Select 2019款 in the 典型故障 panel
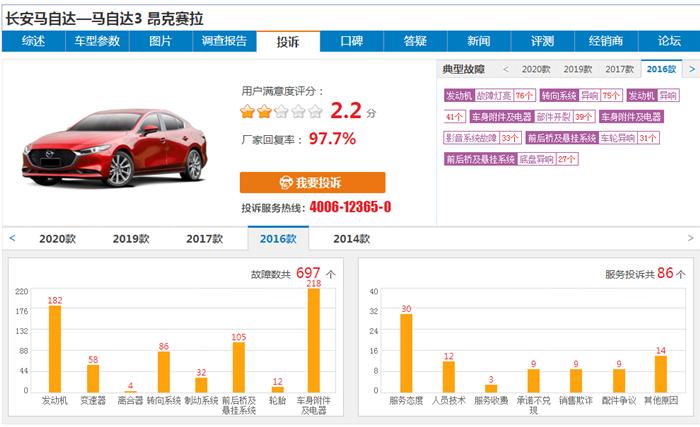The image size is (700, 427). 578,69
